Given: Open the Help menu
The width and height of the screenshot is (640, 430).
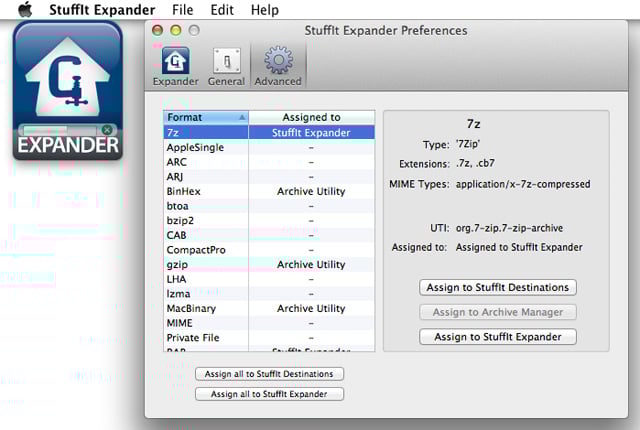Looking at the screenshot, I should pyautogui.click(x=264, y=9).
